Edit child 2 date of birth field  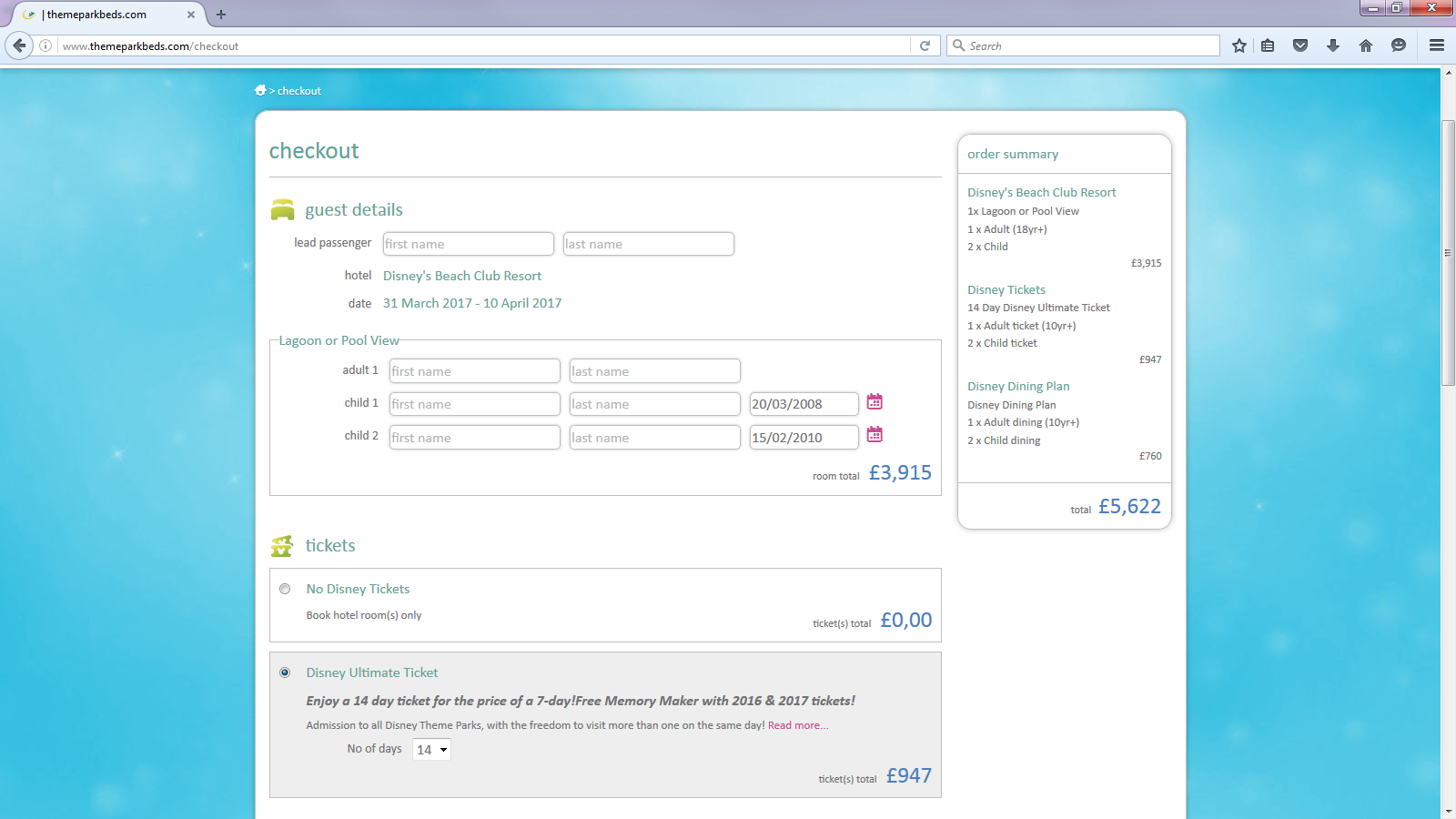click(x=804, y=438)
